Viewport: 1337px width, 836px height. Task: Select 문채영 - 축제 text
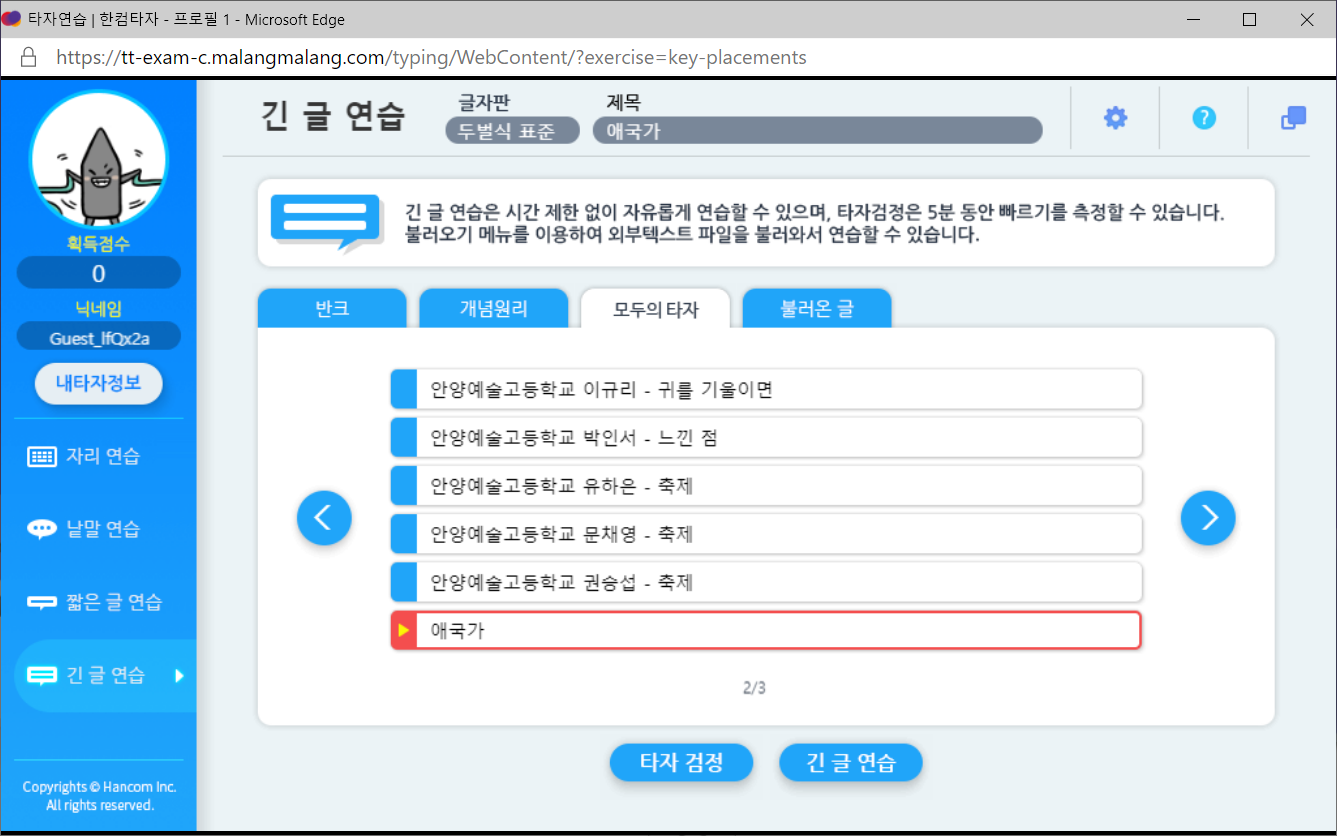(x=766, y=534)
